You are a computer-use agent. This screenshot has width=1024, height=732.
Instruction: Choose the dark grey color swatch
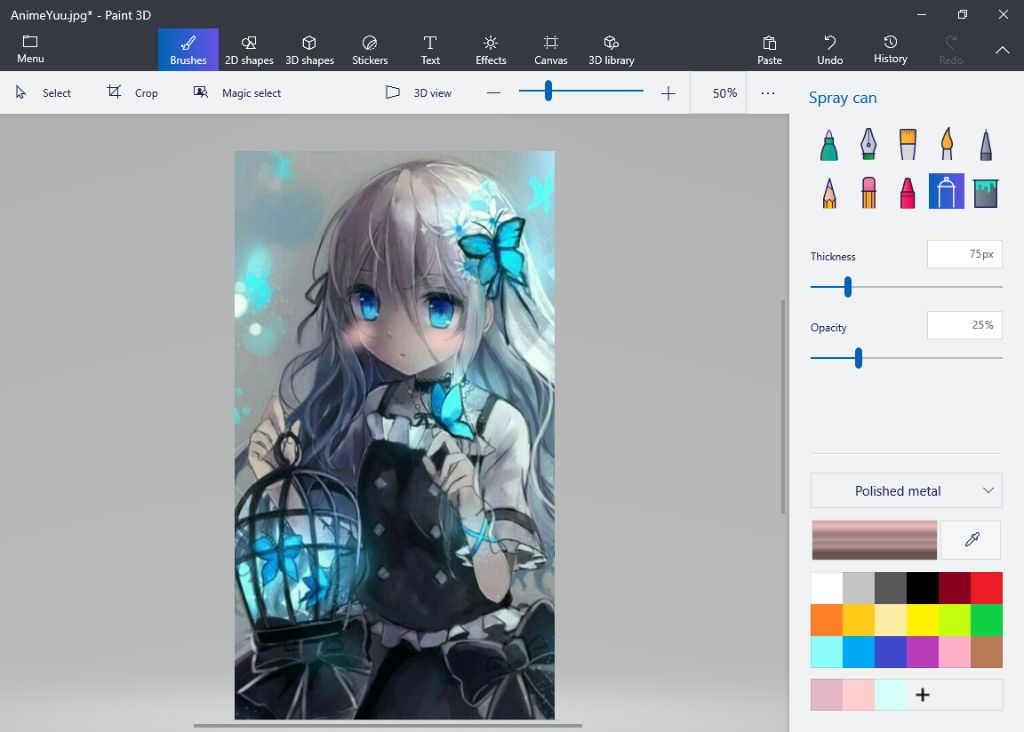pos(890,588)
